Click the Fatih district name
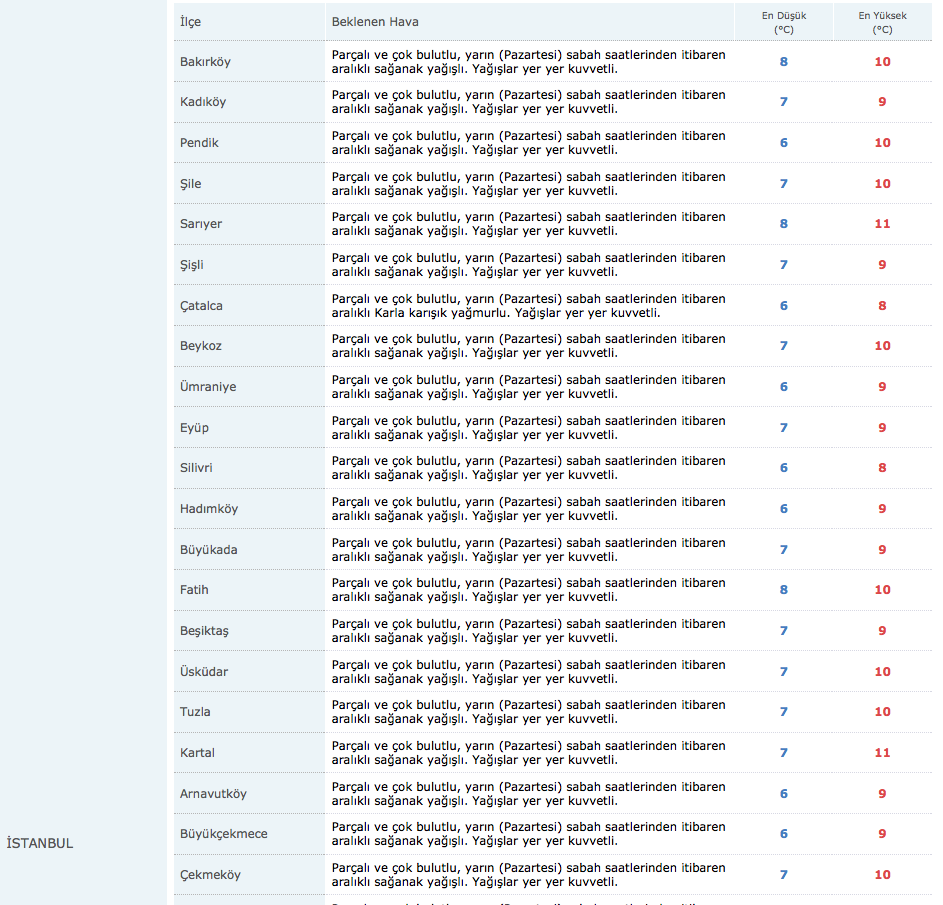Image resolution: width=943 pixels, height=905 pixels. 194,590
